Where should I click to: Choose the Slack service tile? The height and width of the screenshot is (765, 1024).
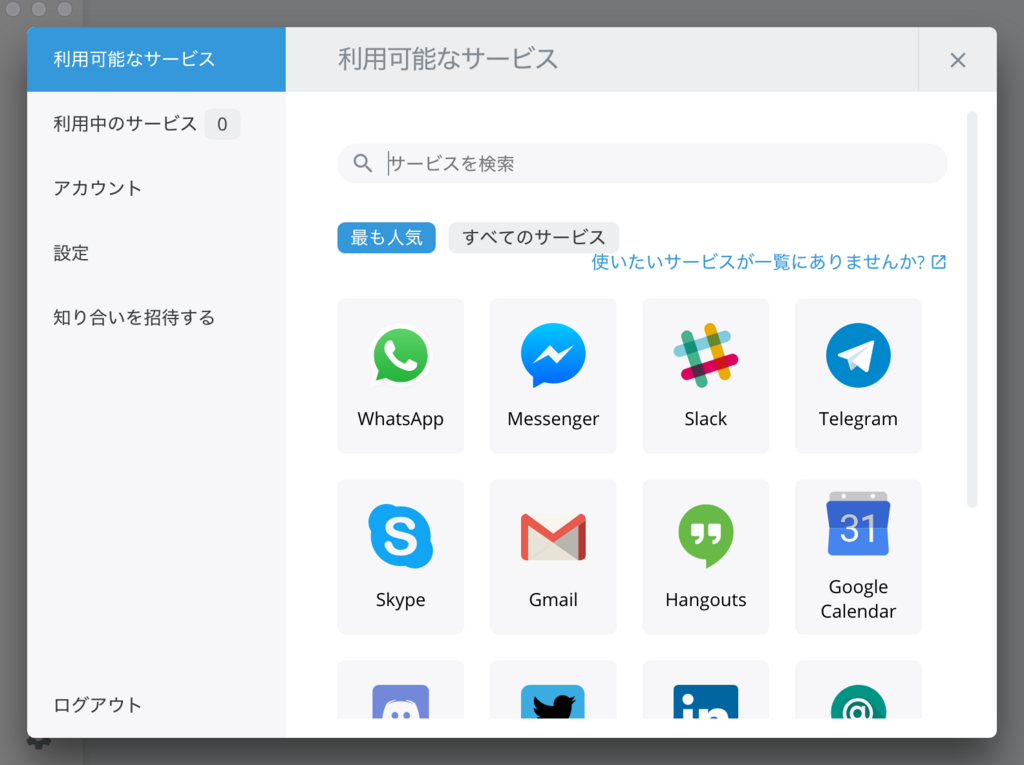coord(705,376)
